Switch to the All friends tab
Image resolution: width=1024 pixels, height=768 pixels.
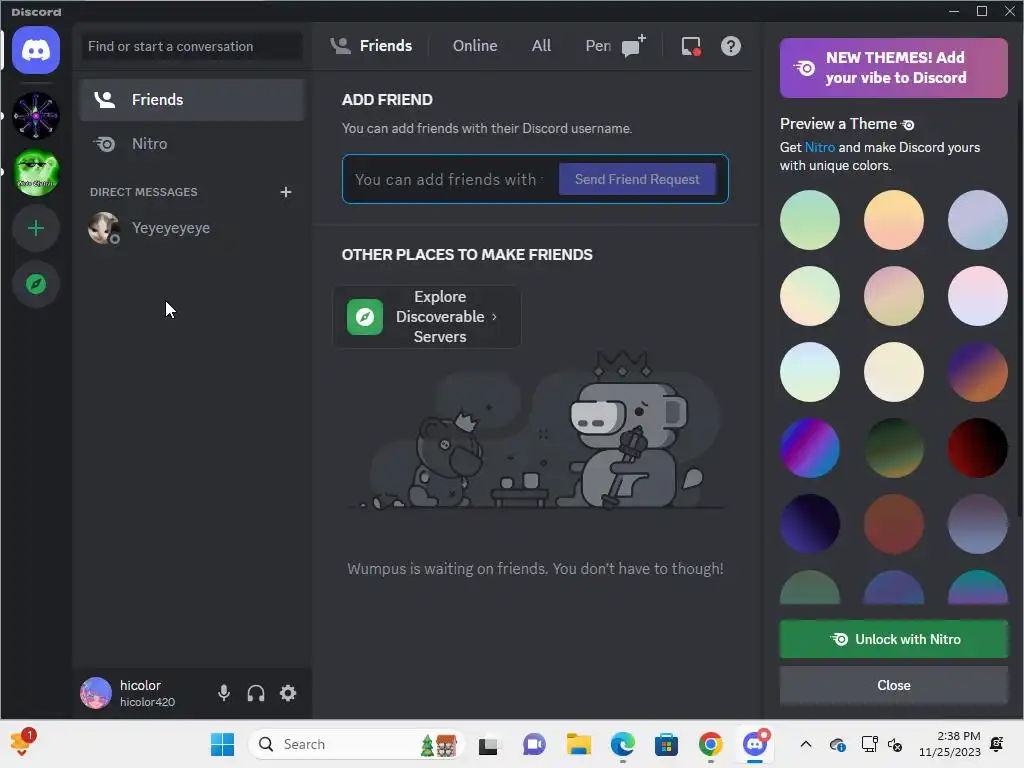(541, 46)
